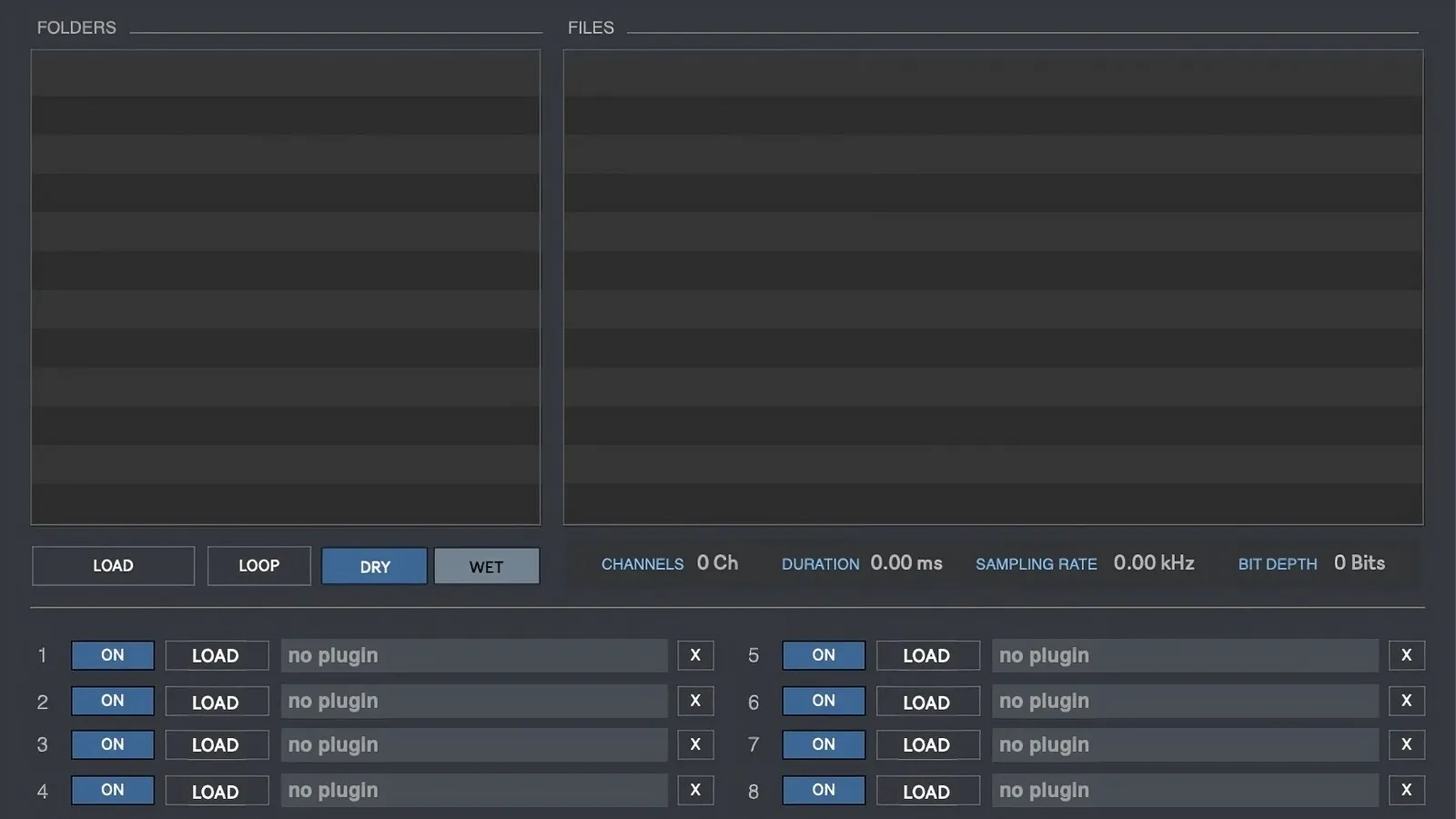Click slot 7 'no plugin' name field

[x=1185, y=744]
